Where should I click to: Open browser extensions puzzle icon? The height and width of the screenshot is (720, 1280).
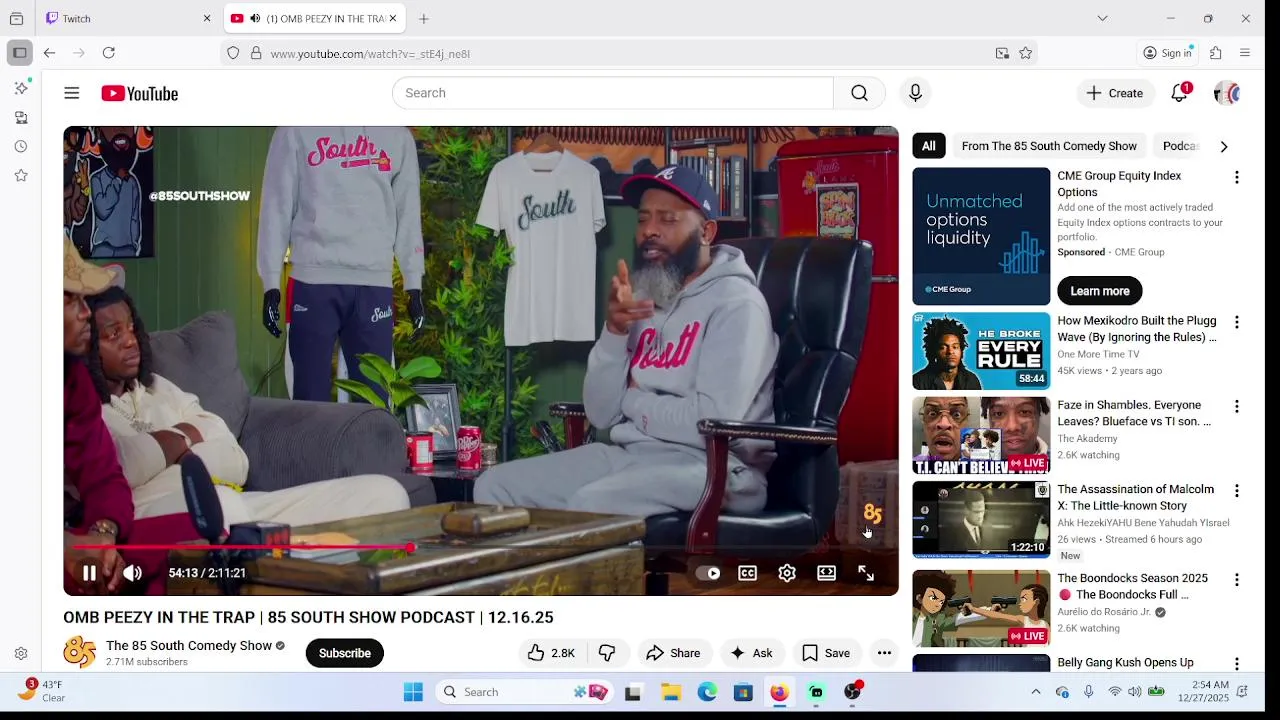(1216, 53)
